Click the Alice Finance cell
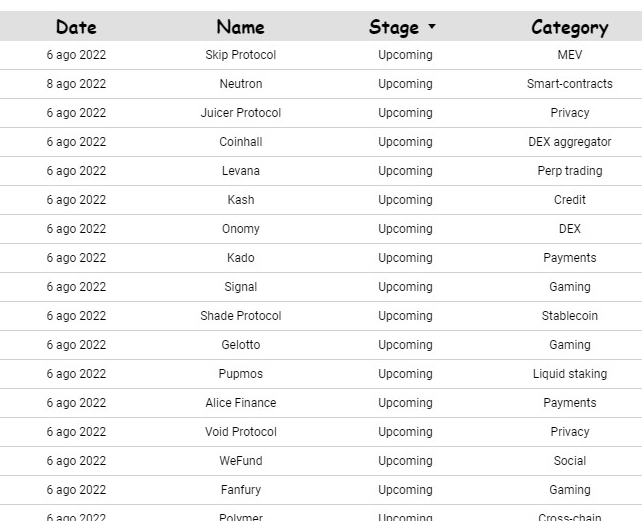The width and height of the screenshot is (642, 521). [x=240, y=403]
